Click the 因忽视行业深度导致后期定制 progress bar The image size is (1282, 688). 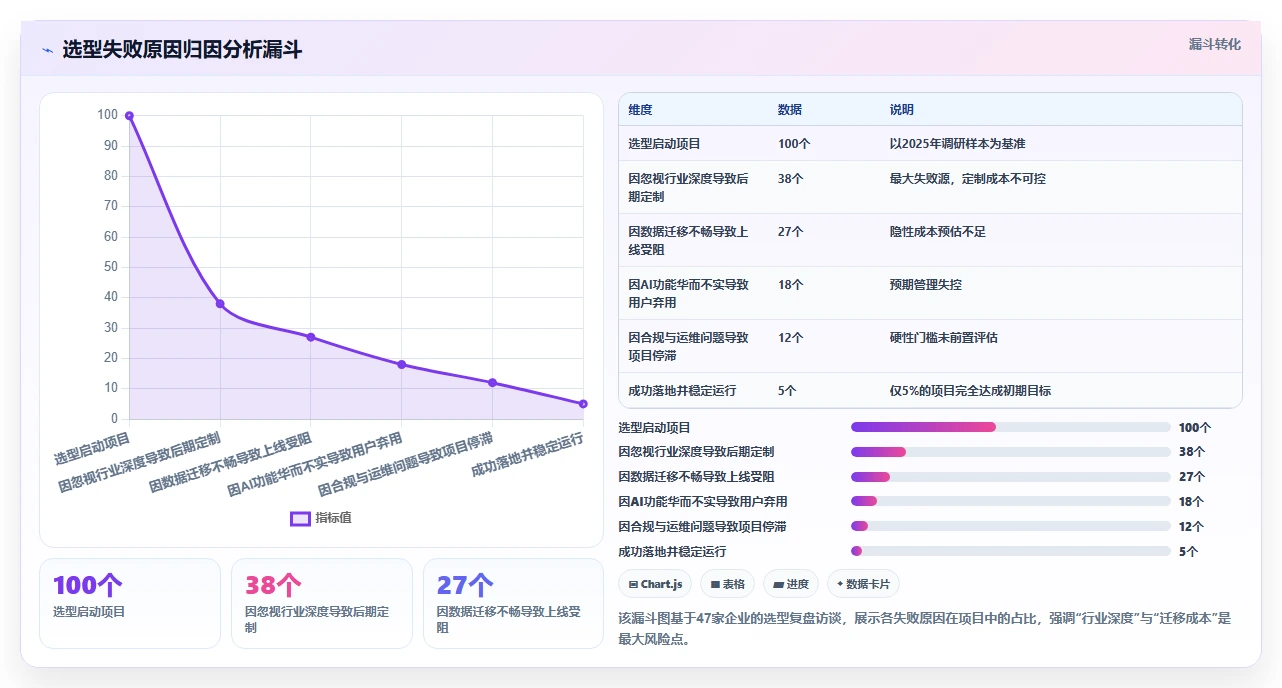1011,452
